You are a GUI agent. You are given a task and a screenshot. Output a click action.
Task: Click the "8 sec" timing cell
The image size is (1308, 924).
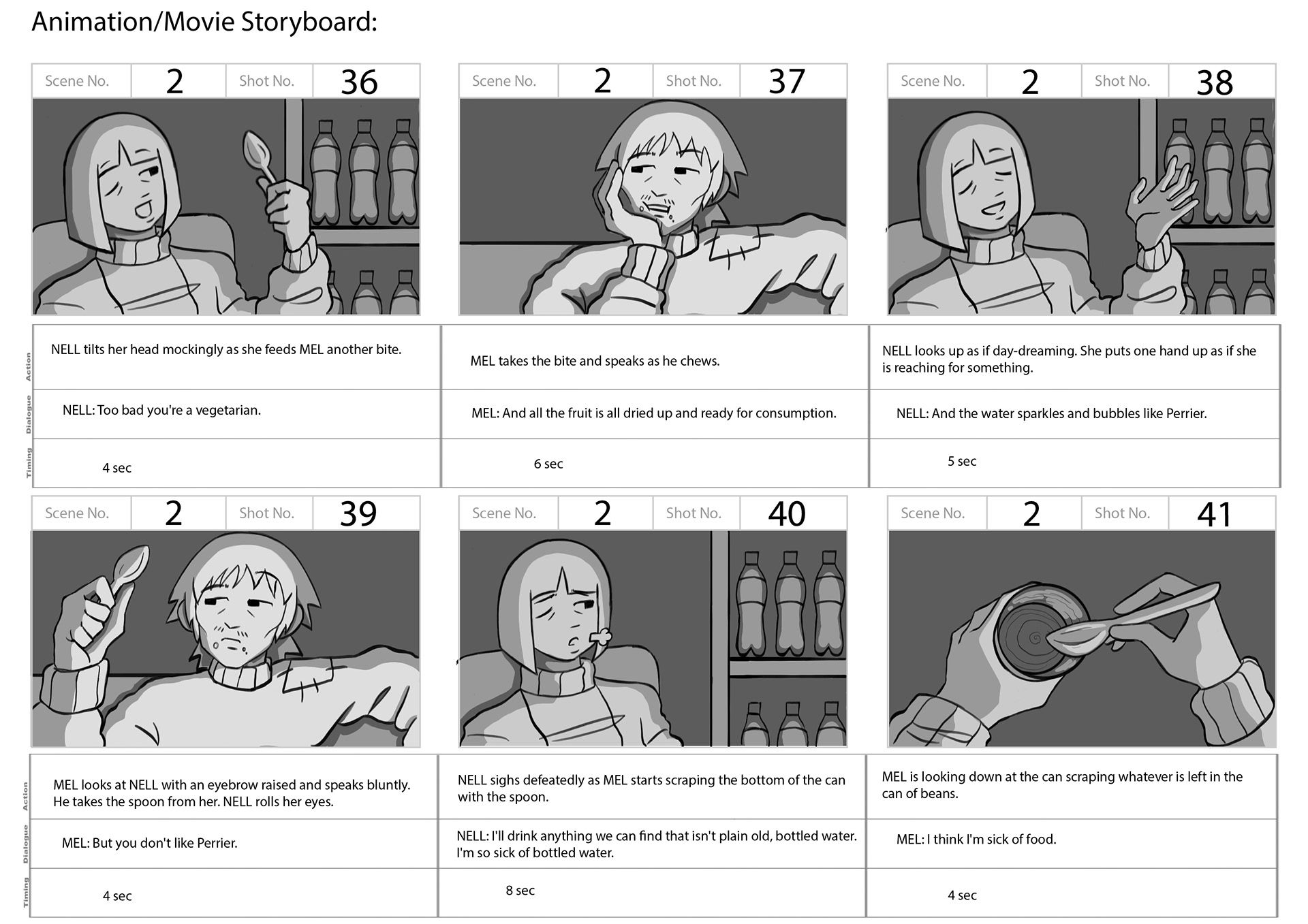[x=652, y=892]
